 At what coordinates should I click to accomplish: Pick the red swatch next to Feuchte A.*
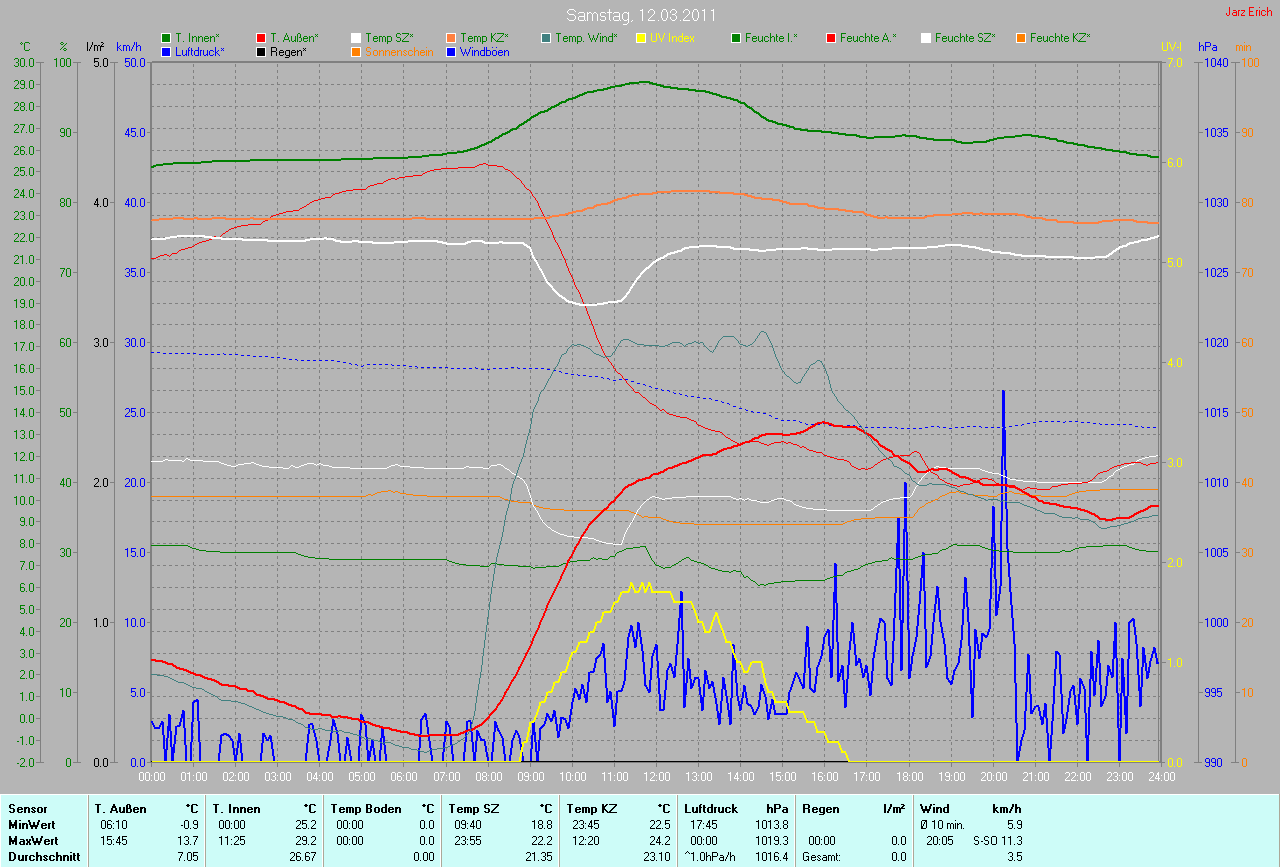[x=832, y=38]
